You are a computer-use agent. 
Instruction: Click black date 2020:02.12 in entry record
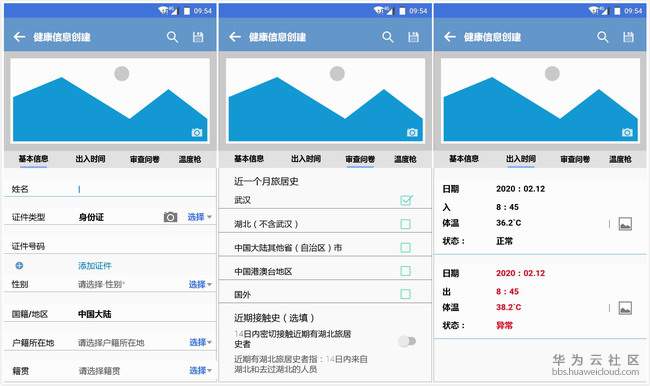520,189
